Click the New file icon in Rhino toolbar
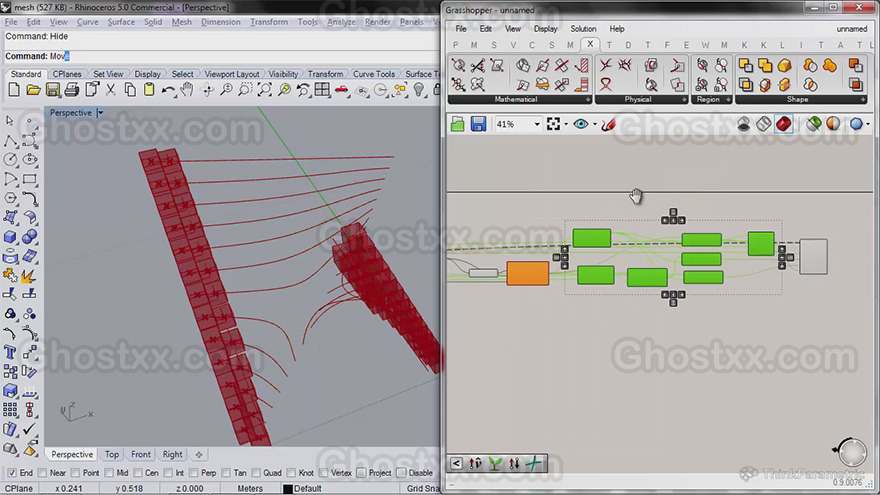Viewport: 880px width, 495px height. 14,90
